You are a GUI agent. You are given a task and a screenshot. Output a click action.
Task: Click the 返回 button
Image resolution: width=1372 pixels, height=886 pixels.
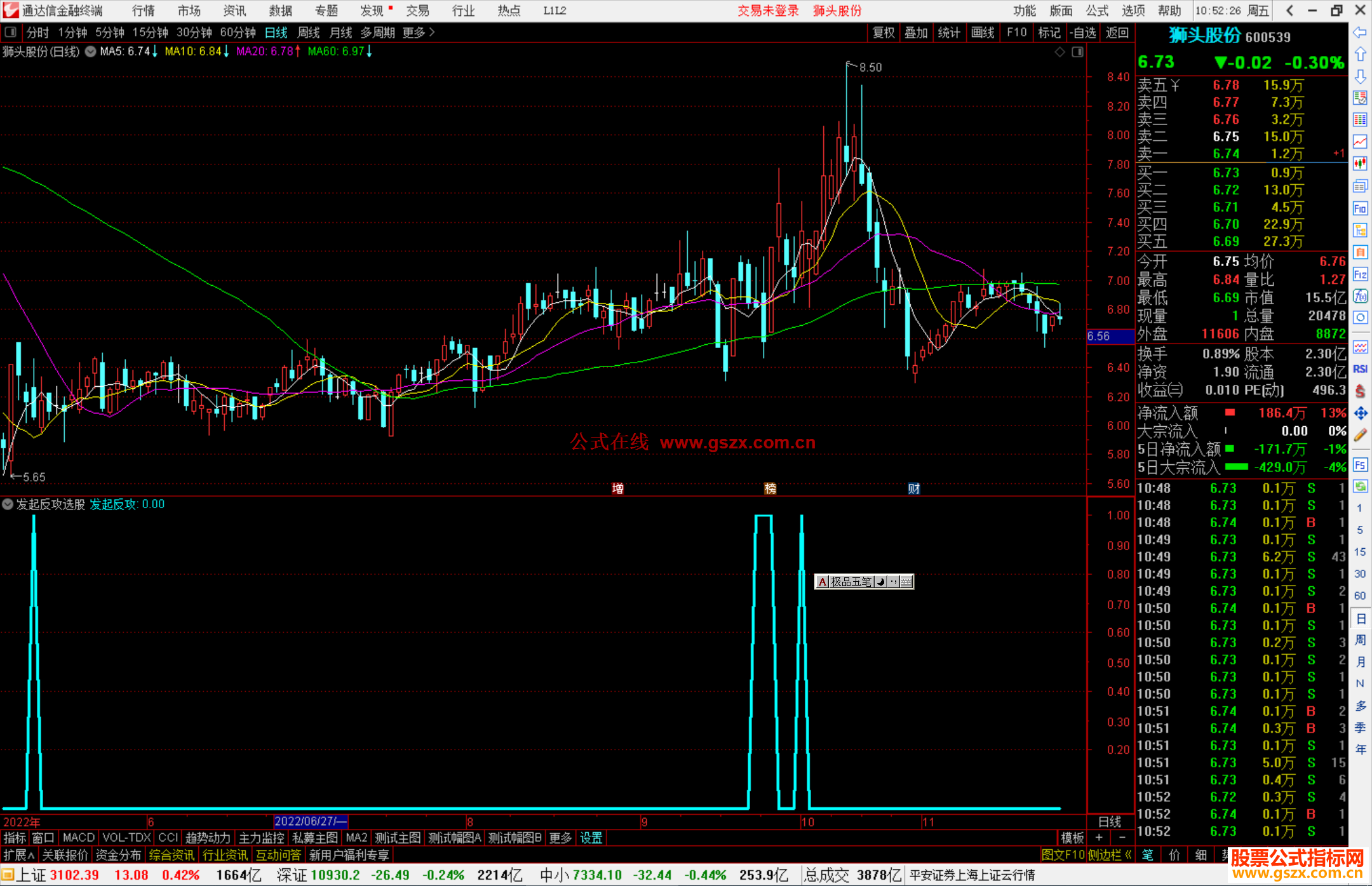[1117, 32]
